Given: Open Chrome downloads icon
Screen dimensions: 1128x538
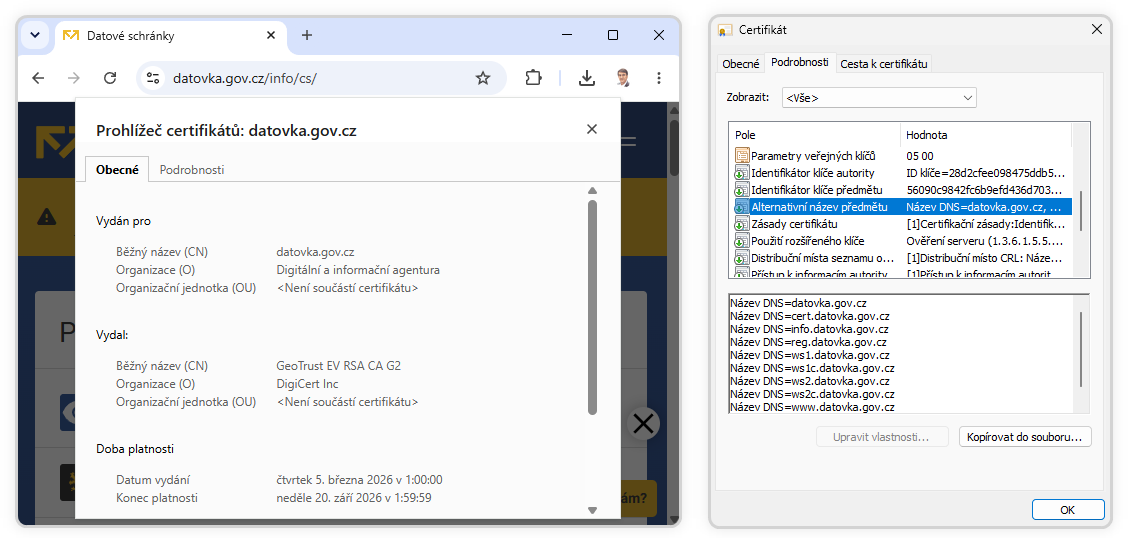Looking at the screenshot, I should (x=587, y=78).
